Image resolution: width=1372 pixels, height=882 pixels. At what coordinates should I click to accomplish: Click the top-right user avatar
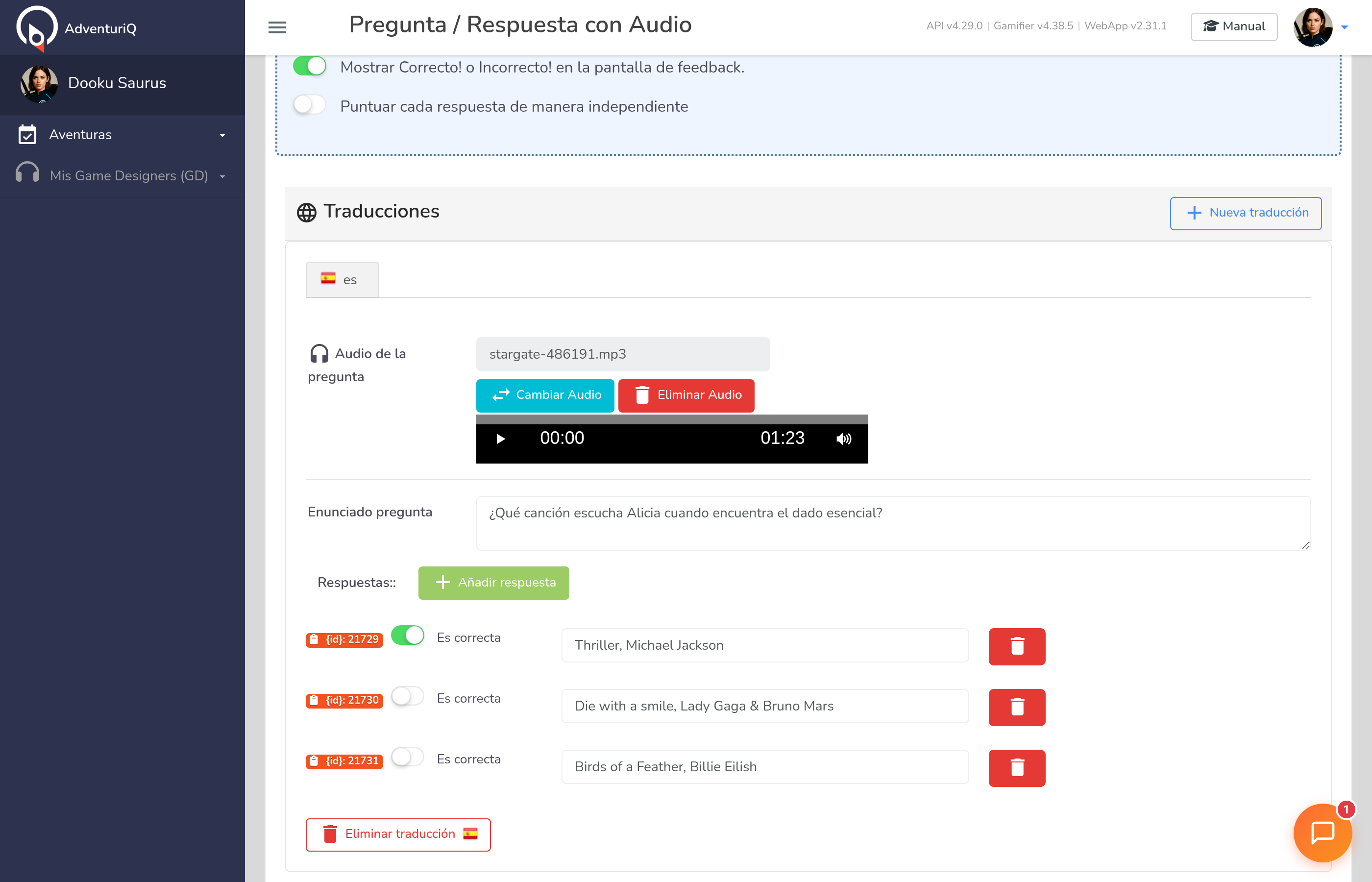point(1312,27)
